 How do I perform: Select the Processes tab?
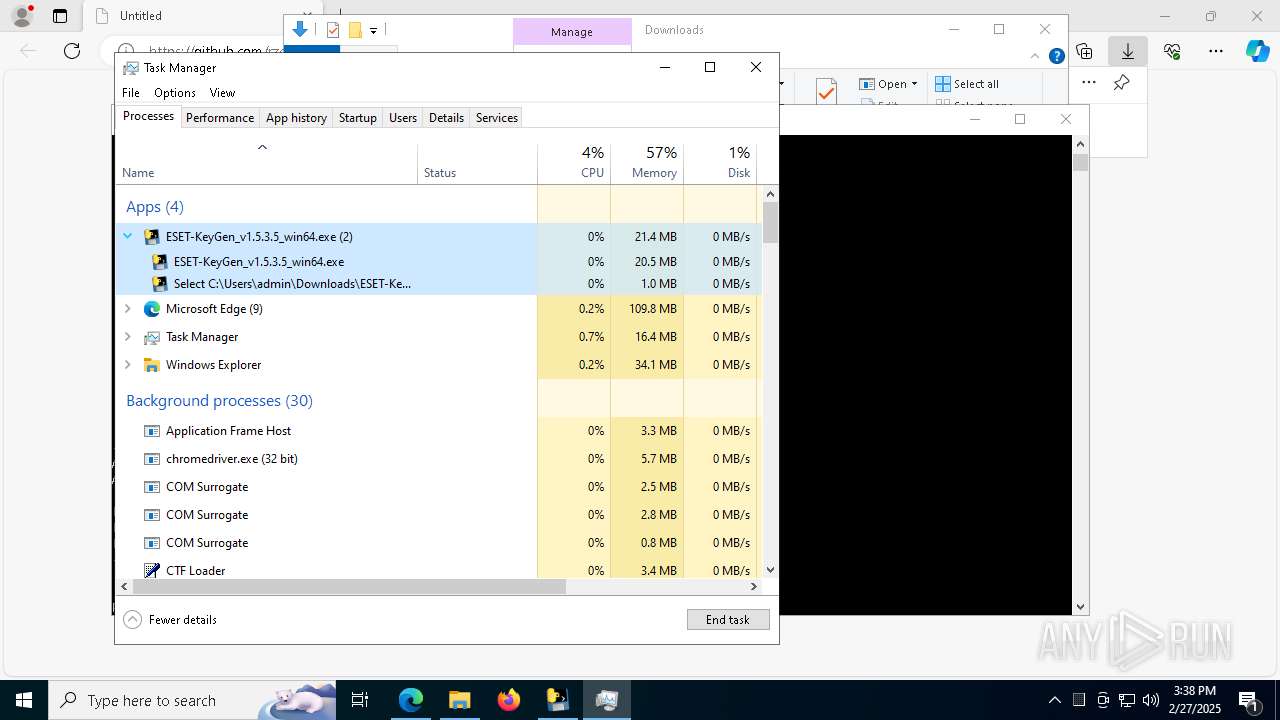click(148, 116)
